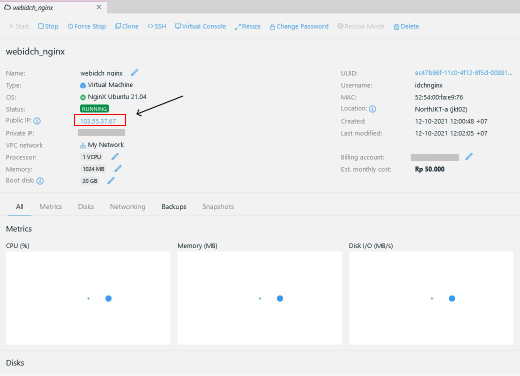Switch to the Metrics tab
520x376 pixels.
point(51,207)
